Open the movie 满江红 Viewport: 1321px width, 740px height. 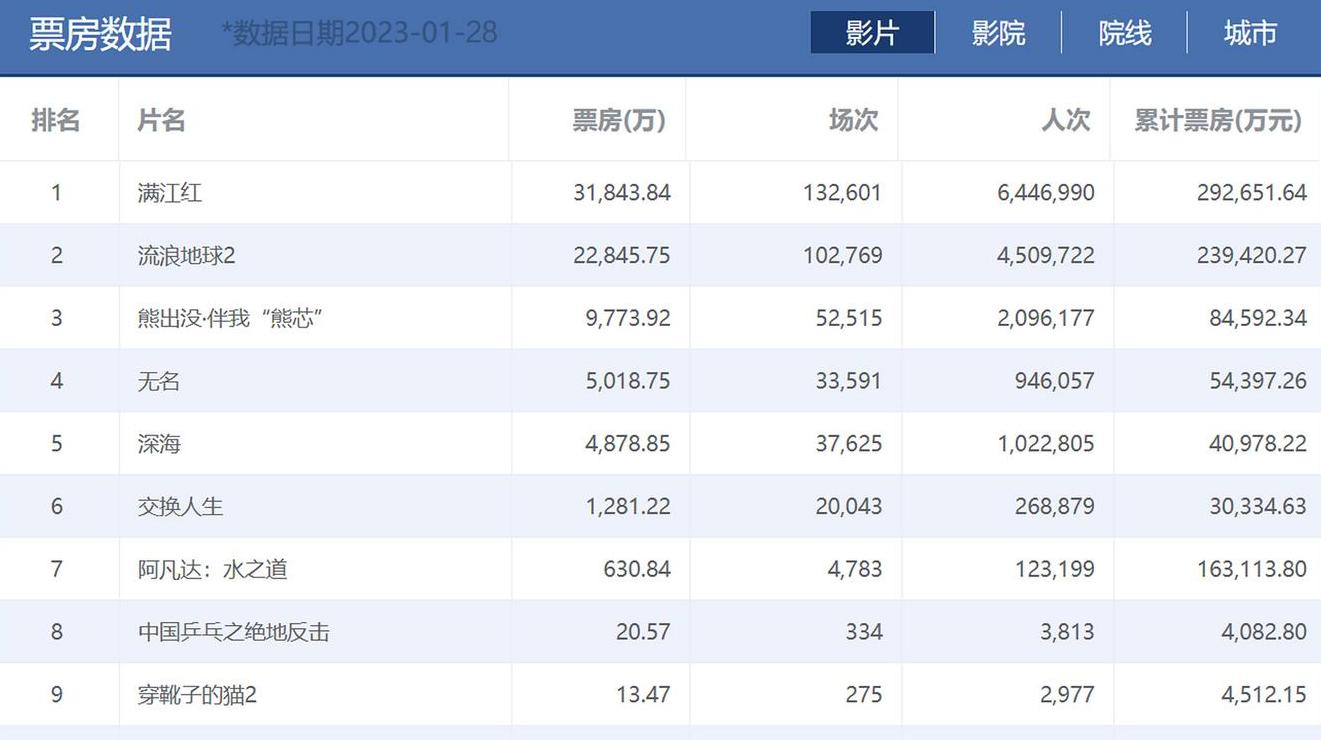pos(170,193)
